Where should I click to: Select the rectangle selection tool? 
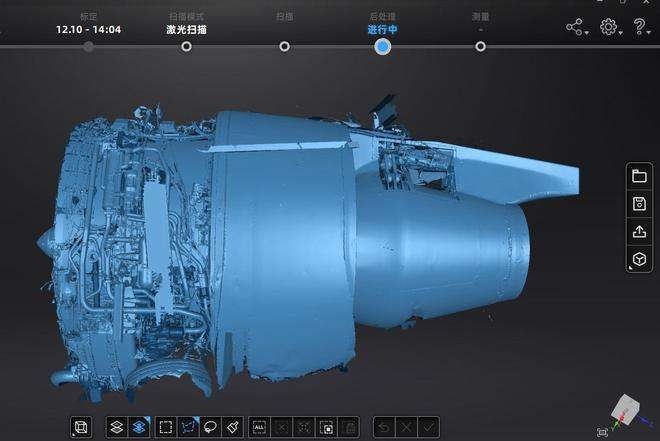(x=166, y=427)
